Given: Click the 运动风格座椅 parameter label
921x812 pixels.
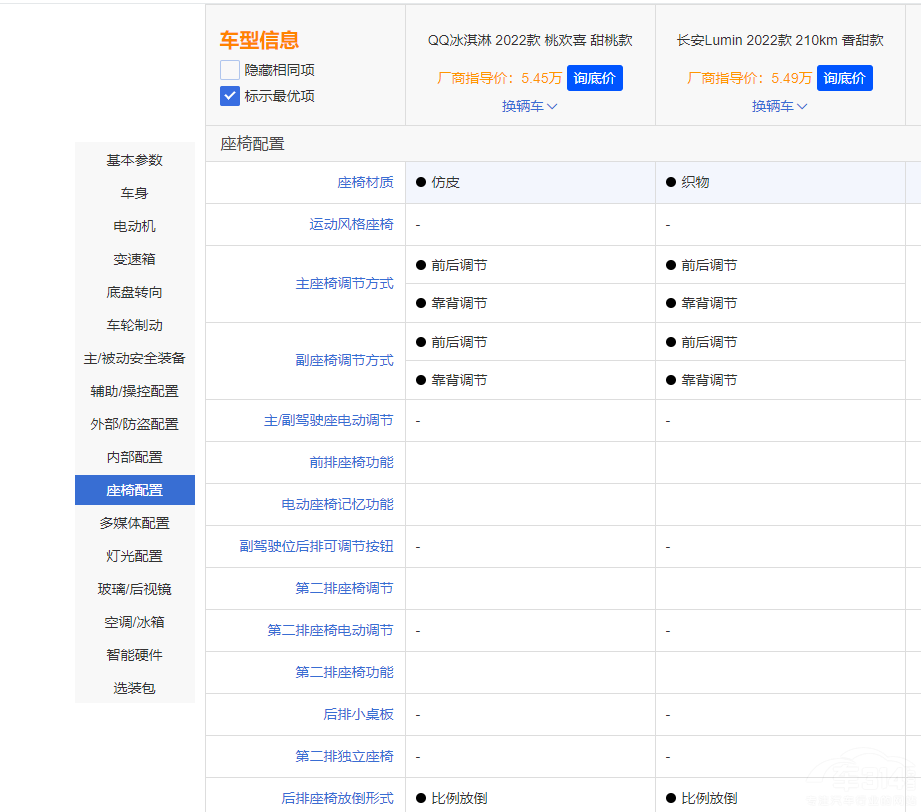Looking at the screenshot, I should pyautogui.click(x=351, y=225).
